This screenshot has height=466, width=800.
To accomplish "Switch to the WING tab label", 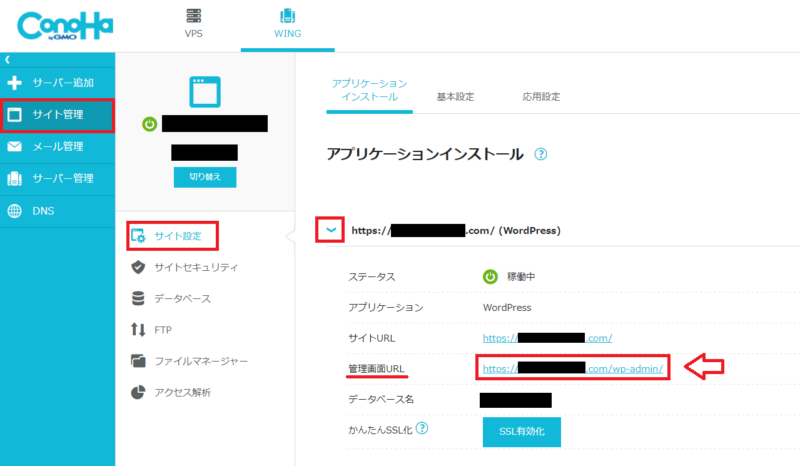I will [287, 34].
